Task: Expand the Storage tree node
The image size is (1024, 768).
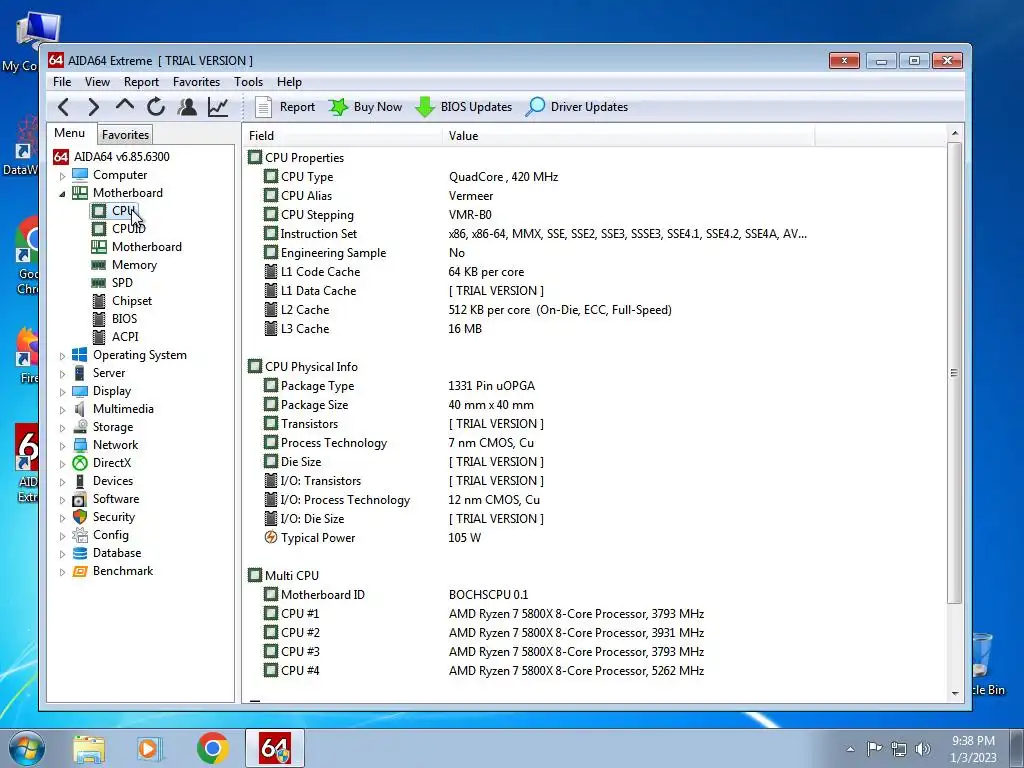Action: (63, 428)
